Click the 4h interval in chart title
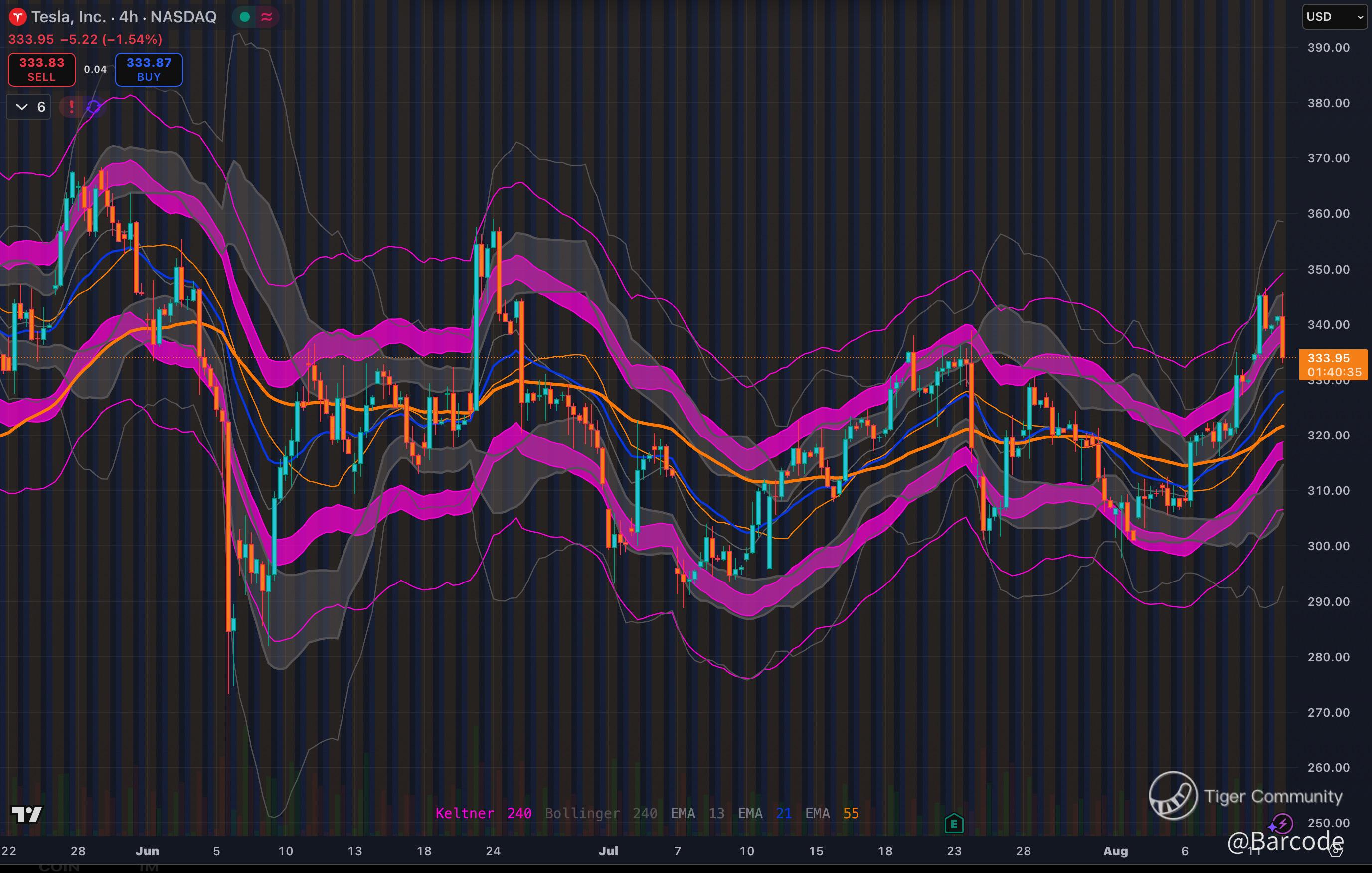1372x873 pixels. pos(128,17)
